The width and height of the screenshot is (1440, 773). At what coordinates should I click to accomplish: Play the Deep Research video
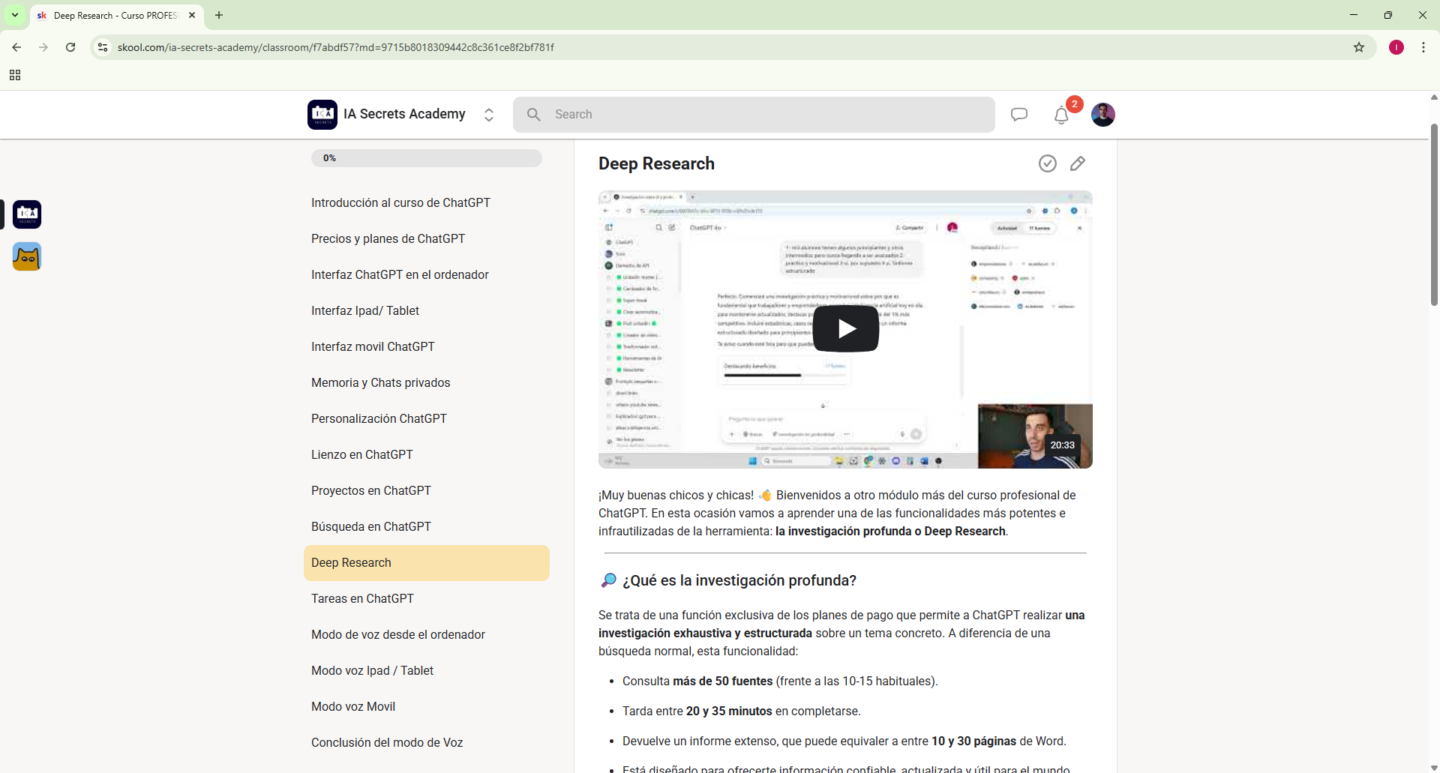[x=846, y=329]
